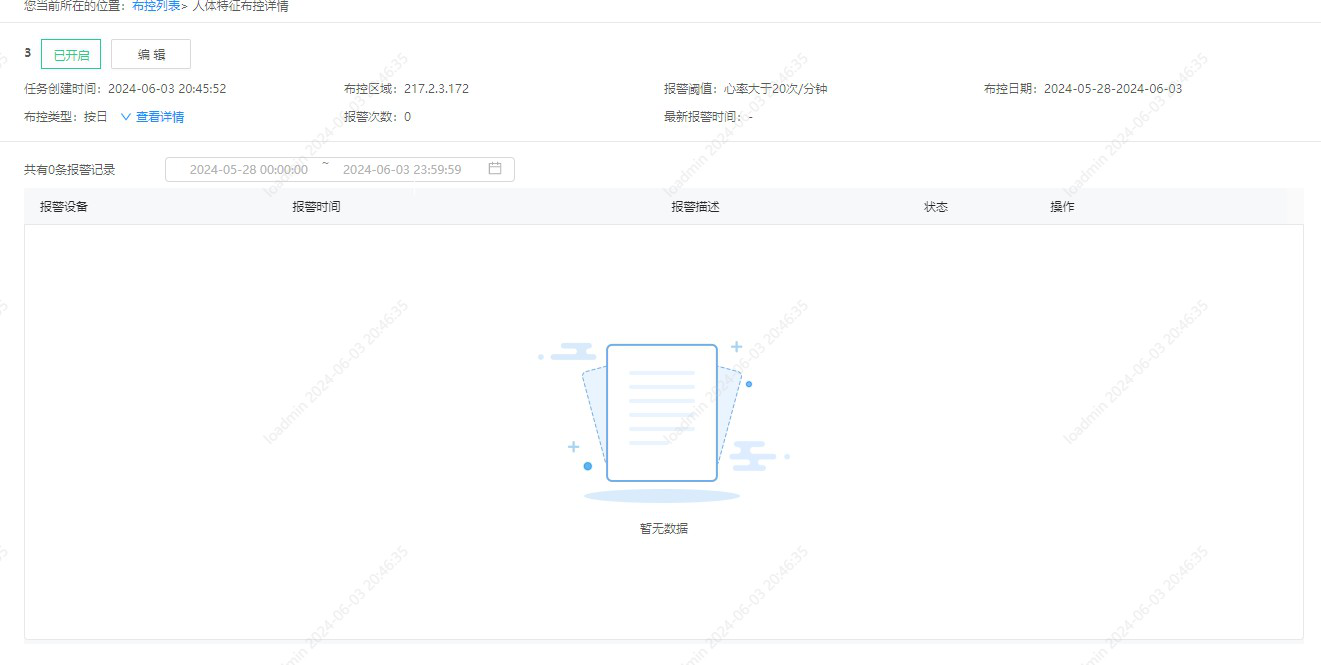Click the 布控类型：按日 text
1321x665 pixels.
pos(66,117)
